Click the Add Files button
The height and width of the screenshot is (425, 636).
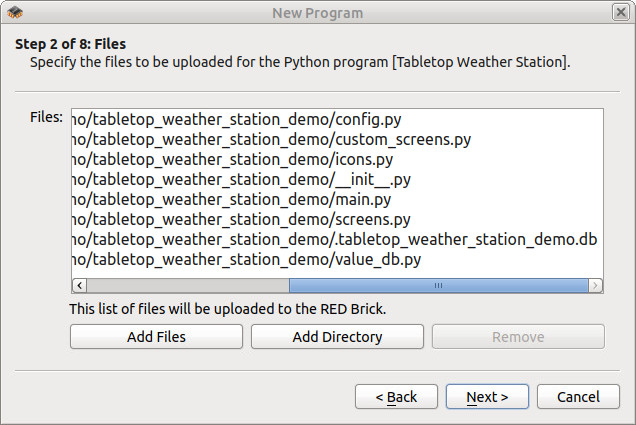click(x=156, y=337)
